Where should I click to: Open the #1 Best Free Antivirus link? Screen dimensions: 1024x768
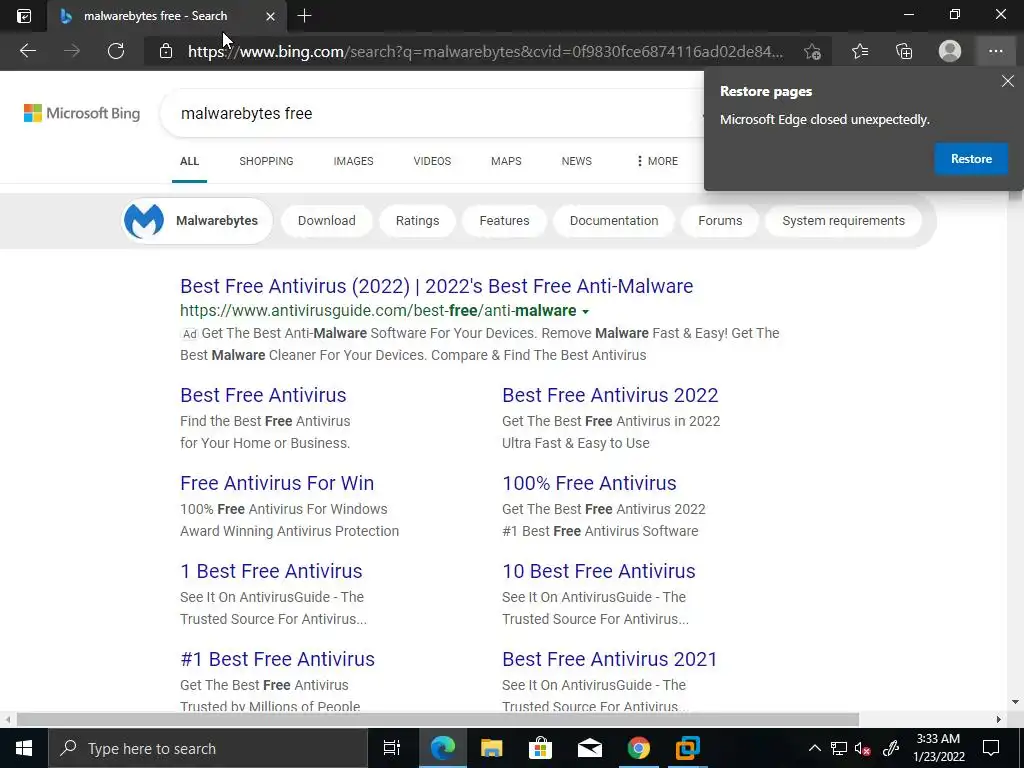pyautogui.click(x=278, y=659)
